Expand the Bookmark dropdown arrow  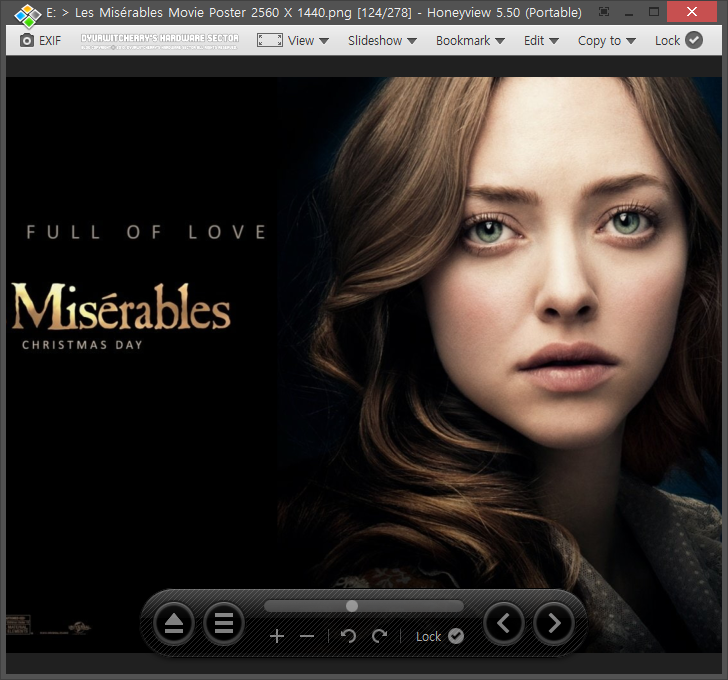click(x=500, y=41)
